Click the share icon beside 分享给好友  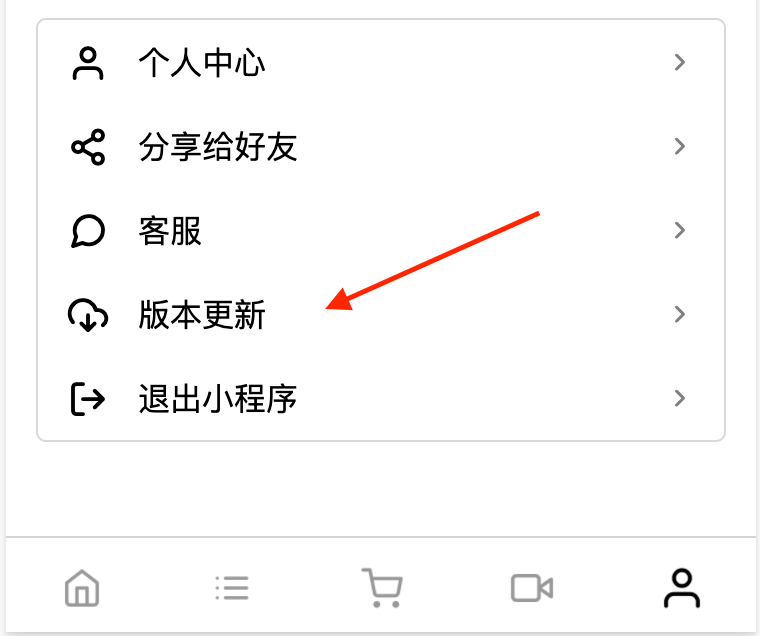point(88,147)
